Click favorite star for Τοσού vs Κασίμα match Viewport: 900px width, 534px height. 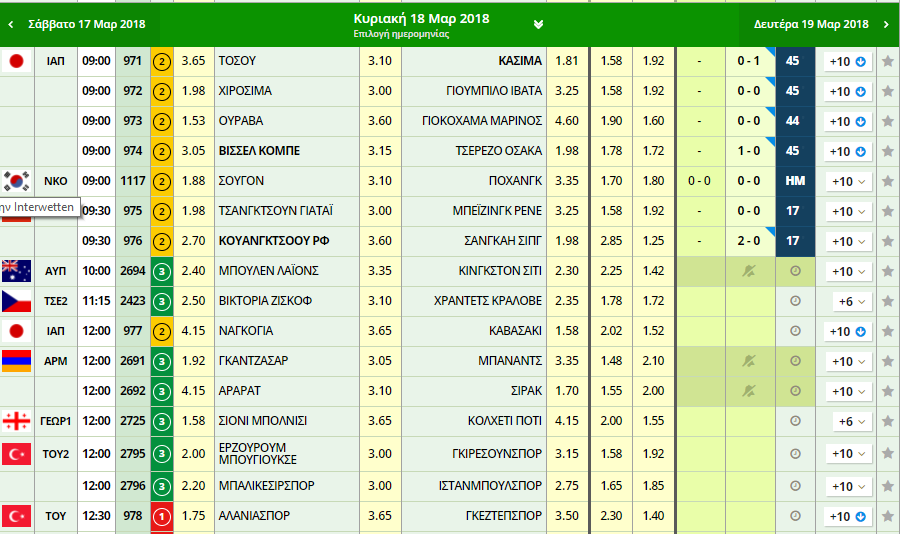click(x=887, y=61)
